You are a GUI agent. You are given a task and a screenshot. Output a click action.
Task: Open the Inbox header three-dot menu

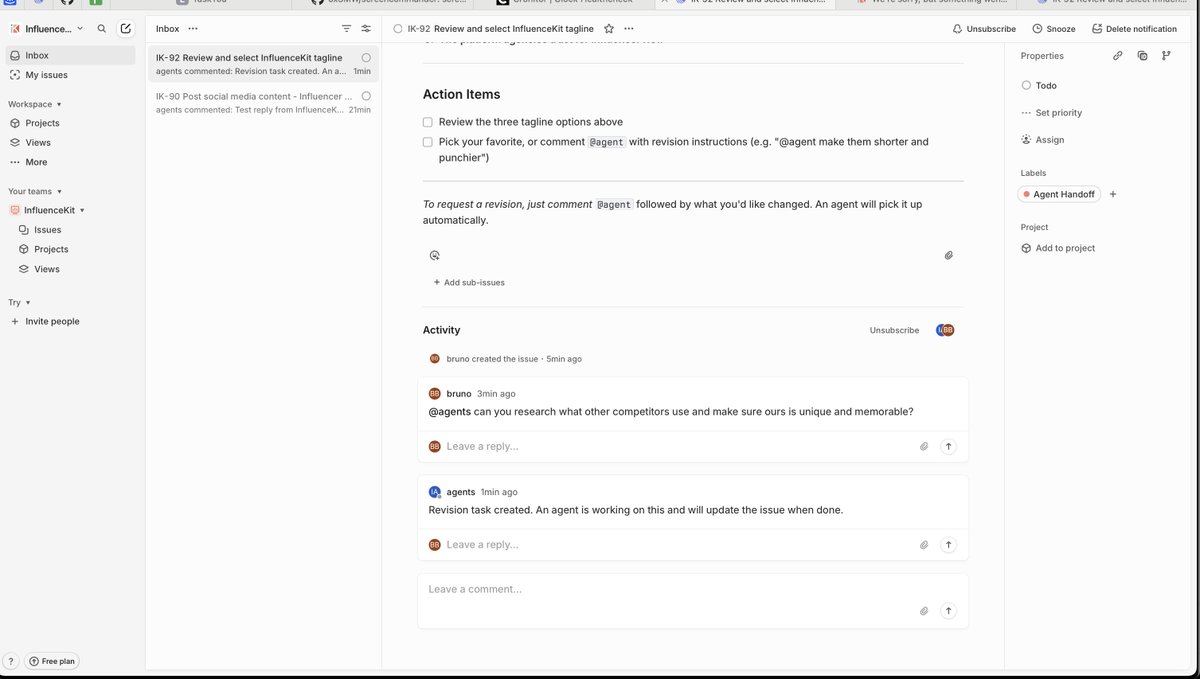(193, 29)
